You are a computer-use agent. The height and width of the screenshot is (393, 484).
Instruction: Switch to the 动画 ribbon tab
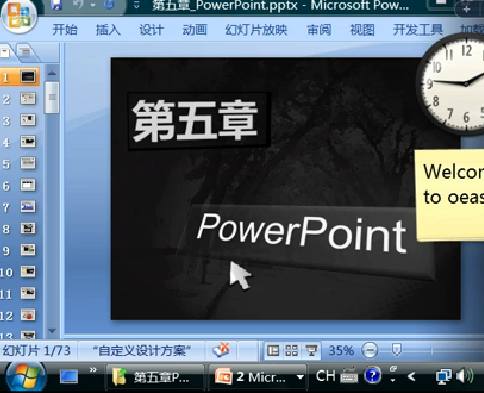pos(195,30)
